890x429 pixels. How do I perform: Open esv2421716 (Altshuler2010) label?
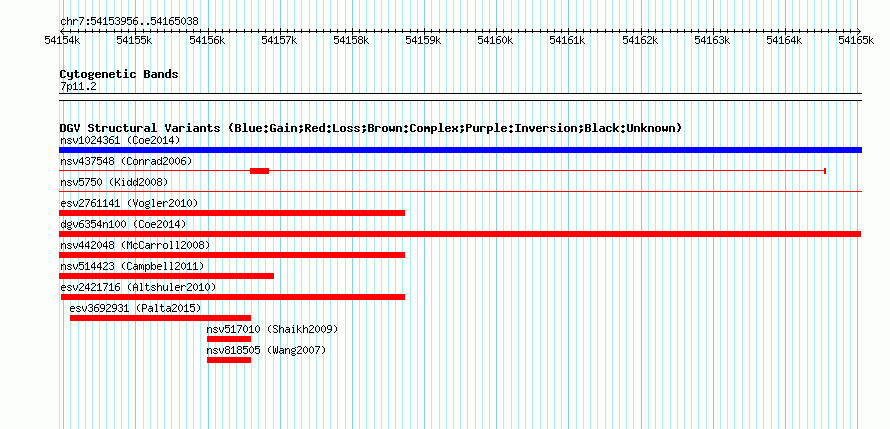[x=138, y=287]
